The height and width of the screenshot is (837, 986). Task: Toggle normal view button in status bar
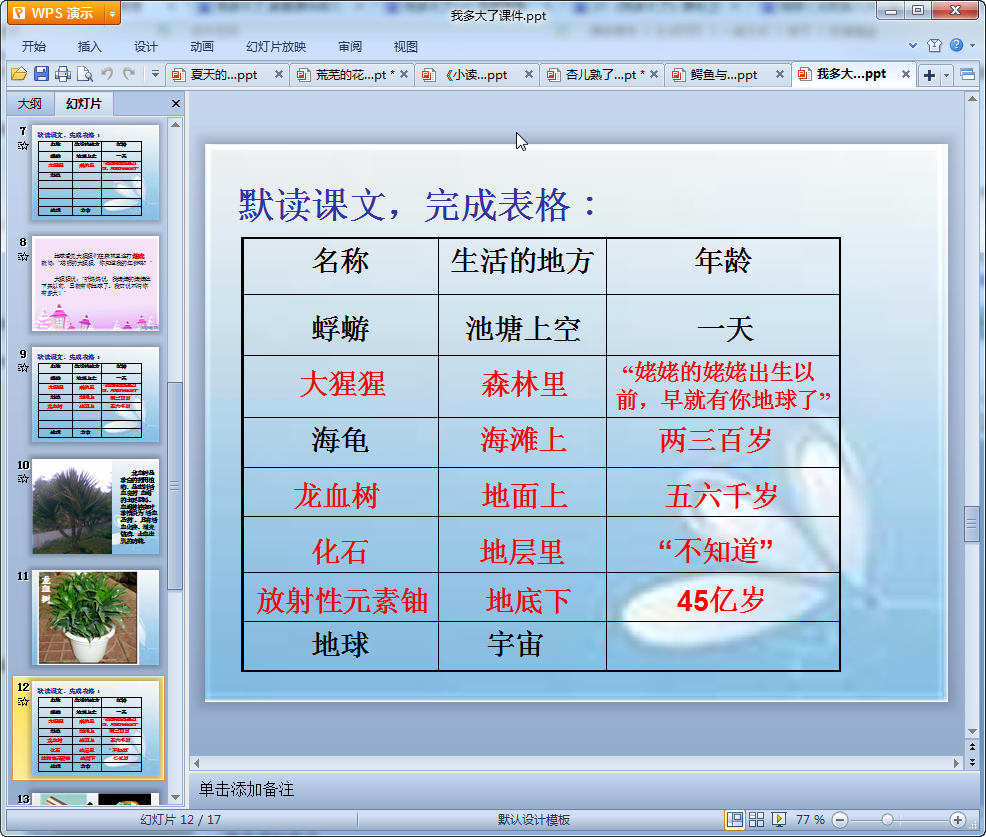tap(735, 819)
